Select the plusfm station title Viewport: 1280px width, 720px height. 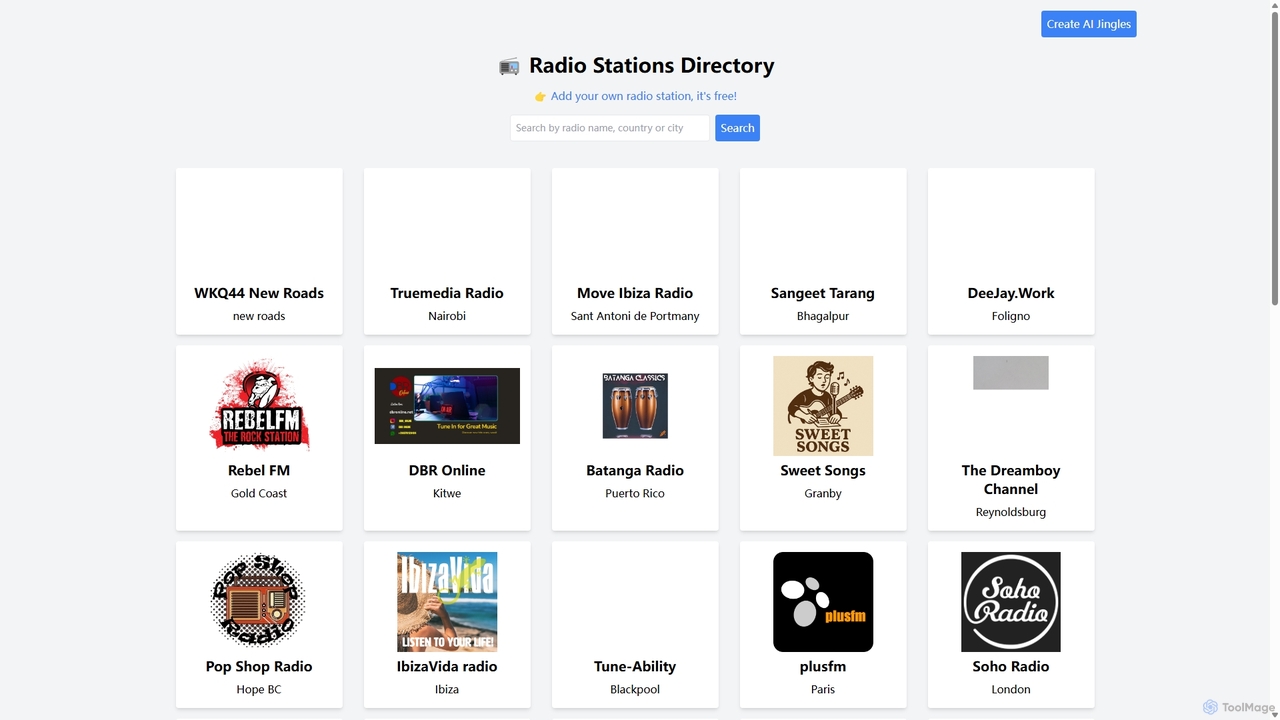pos(823,666)
